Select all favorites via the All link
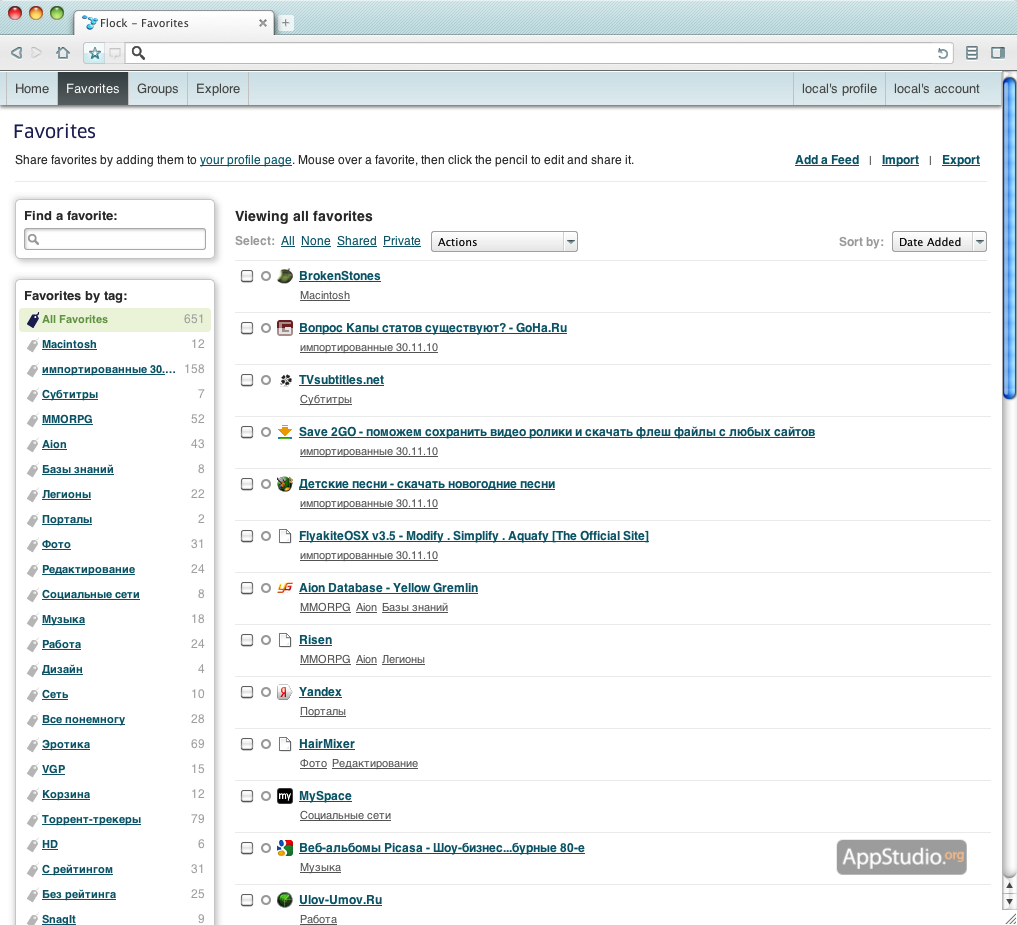The height and width of the screenshot is (925, 1017). 288,241
